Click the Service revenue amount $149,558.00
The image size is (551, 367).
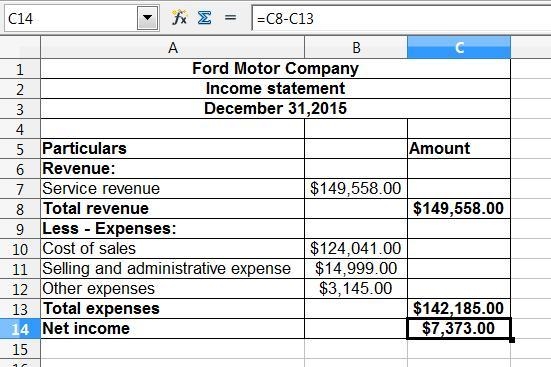(x=356, y=188)
